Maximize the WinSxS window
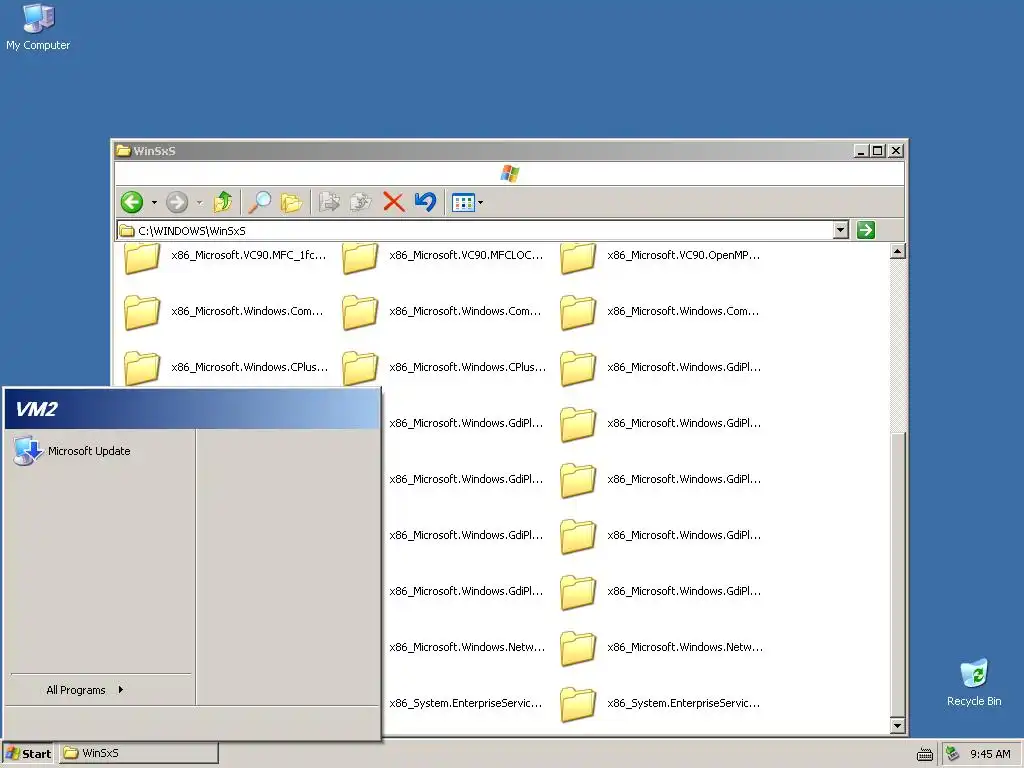Screen dimensions: 1024x768 tap(878, 151)
